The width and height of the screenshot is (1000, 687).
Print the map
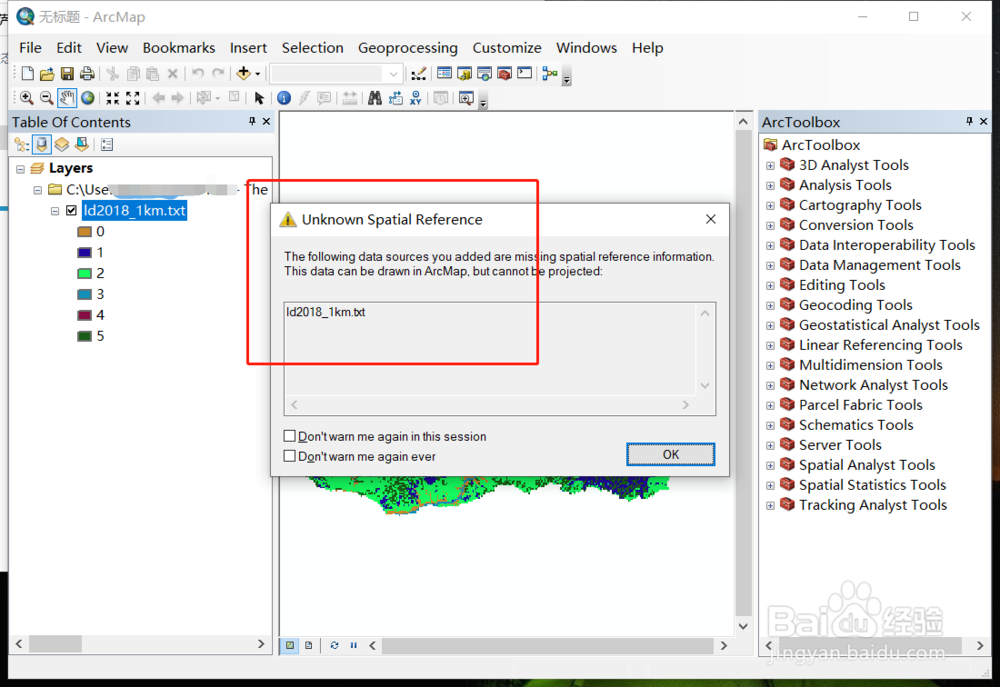pyautogui.click(x=87, y=74)
